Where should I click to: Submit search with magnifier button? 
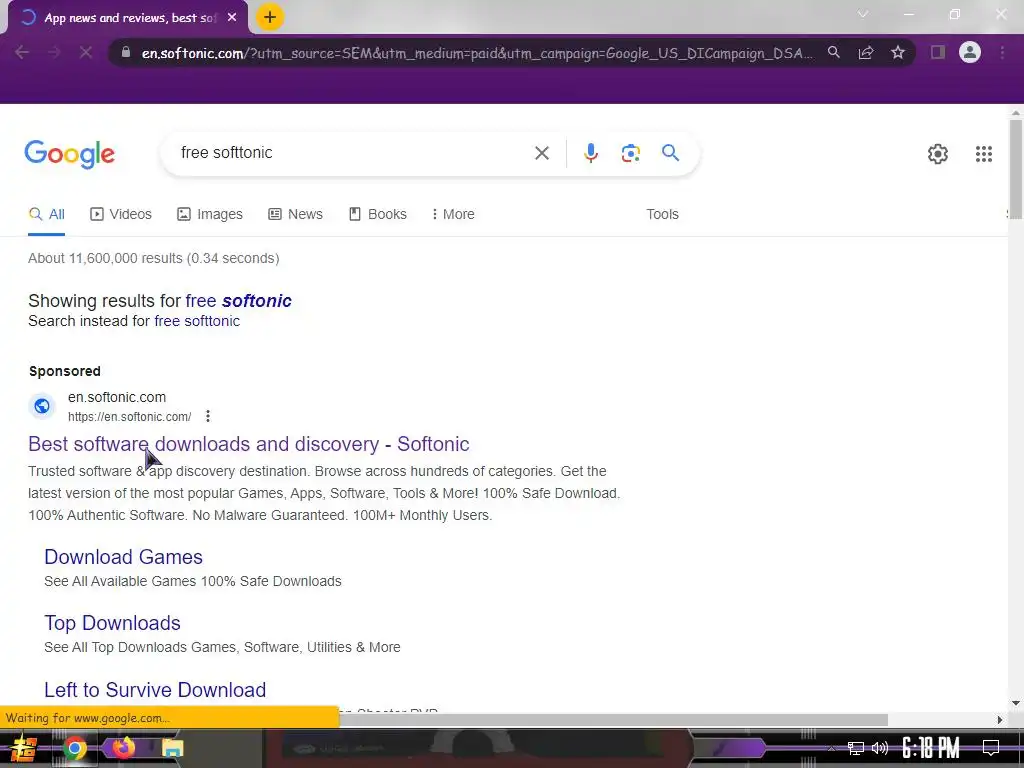pyautogui.click(x=671, y=153)
